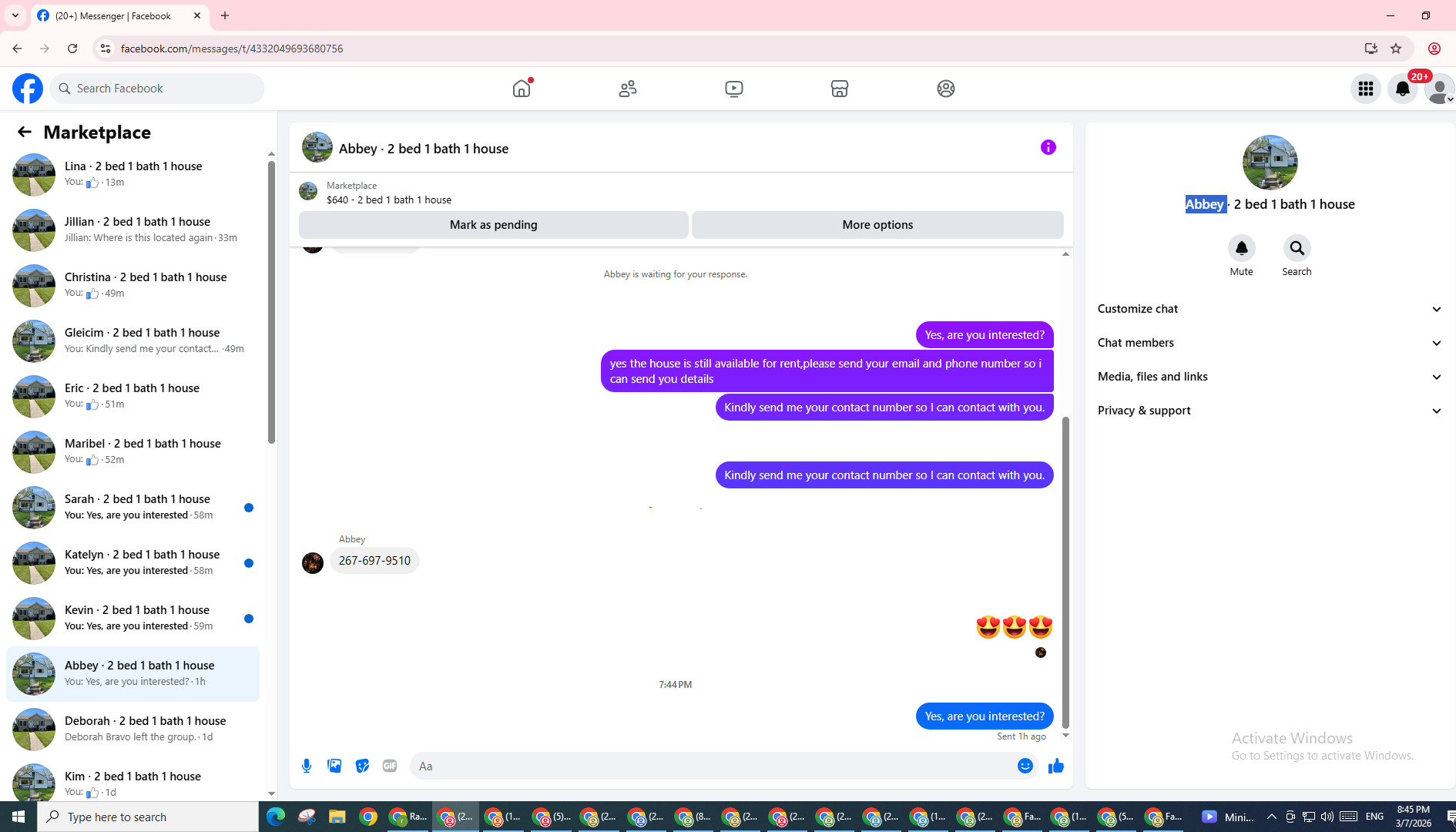The height and width of the screenshot is (832, 1456).
Task: Open Katelyn's unread conversation
Action: pyautogui.click(x=133, y=562)
